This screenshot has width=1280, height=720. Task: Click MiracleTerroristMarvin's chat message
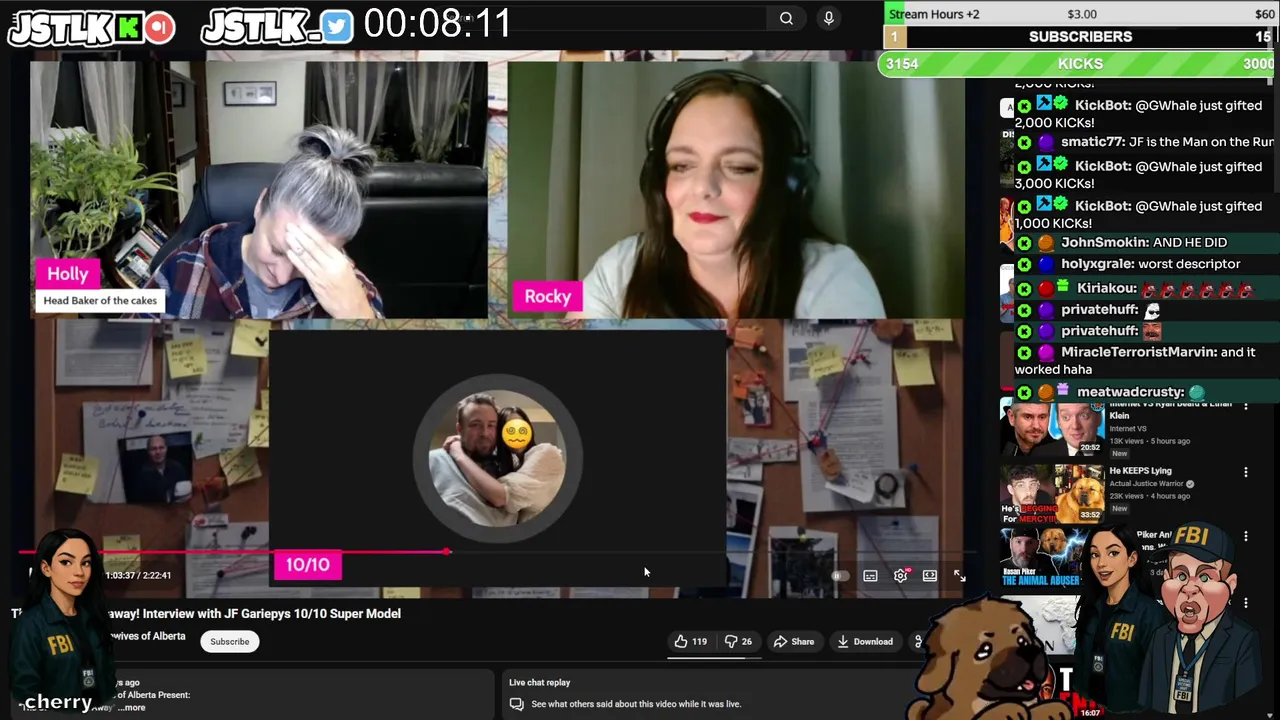click(x=1147, y=361)
